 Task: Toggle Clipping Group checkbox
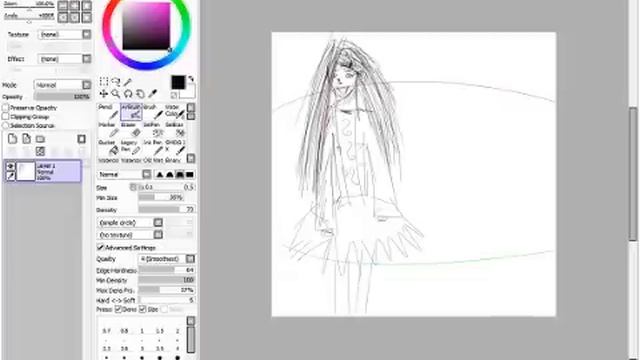click(x=5, y=117)
